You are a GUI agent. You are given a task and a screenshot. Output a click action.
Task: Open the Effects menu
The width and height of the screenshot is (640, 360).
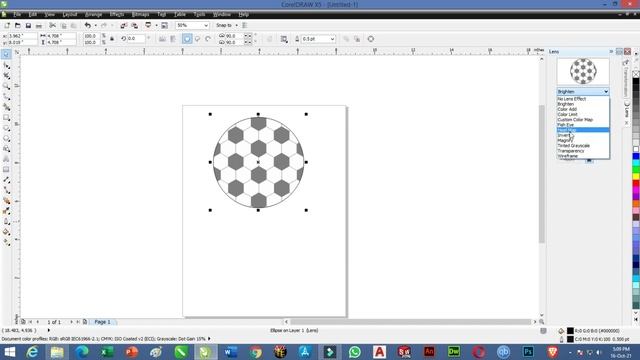(x=117, y=14)
